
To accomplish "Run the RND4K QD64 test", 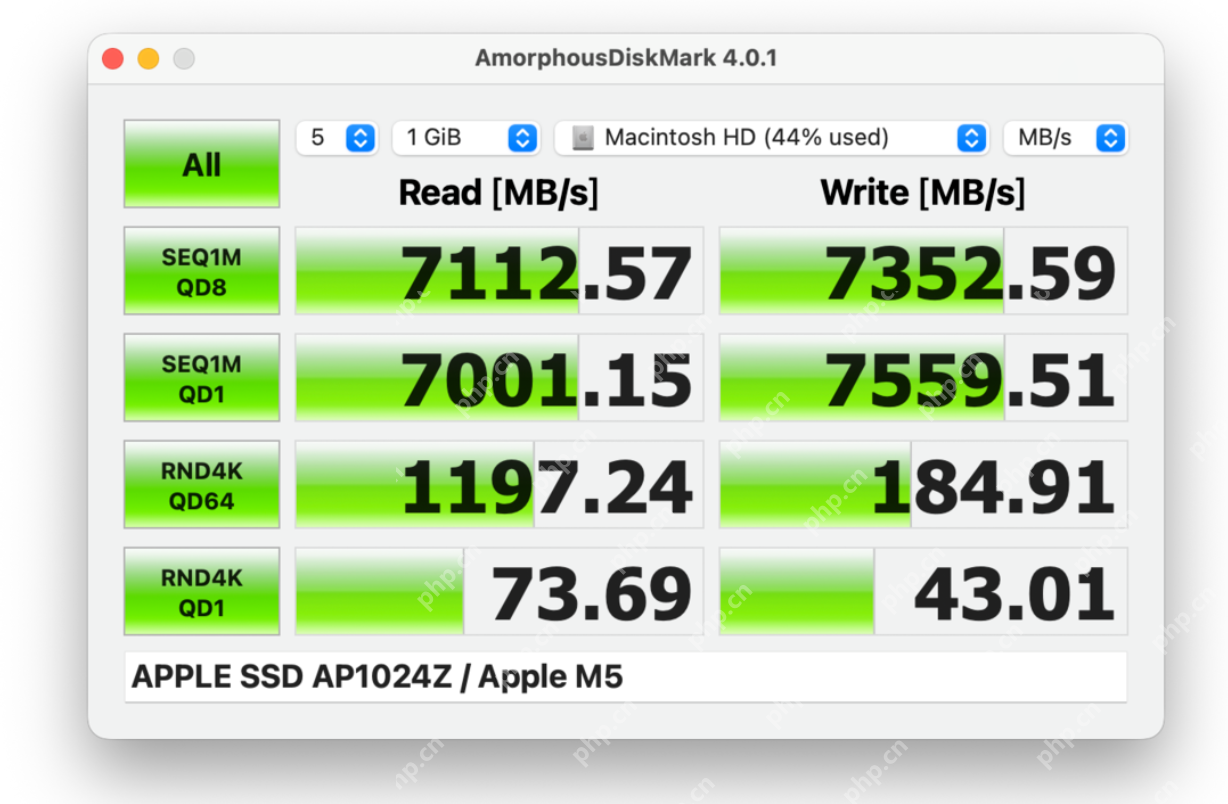I will [x=201, y=485].
